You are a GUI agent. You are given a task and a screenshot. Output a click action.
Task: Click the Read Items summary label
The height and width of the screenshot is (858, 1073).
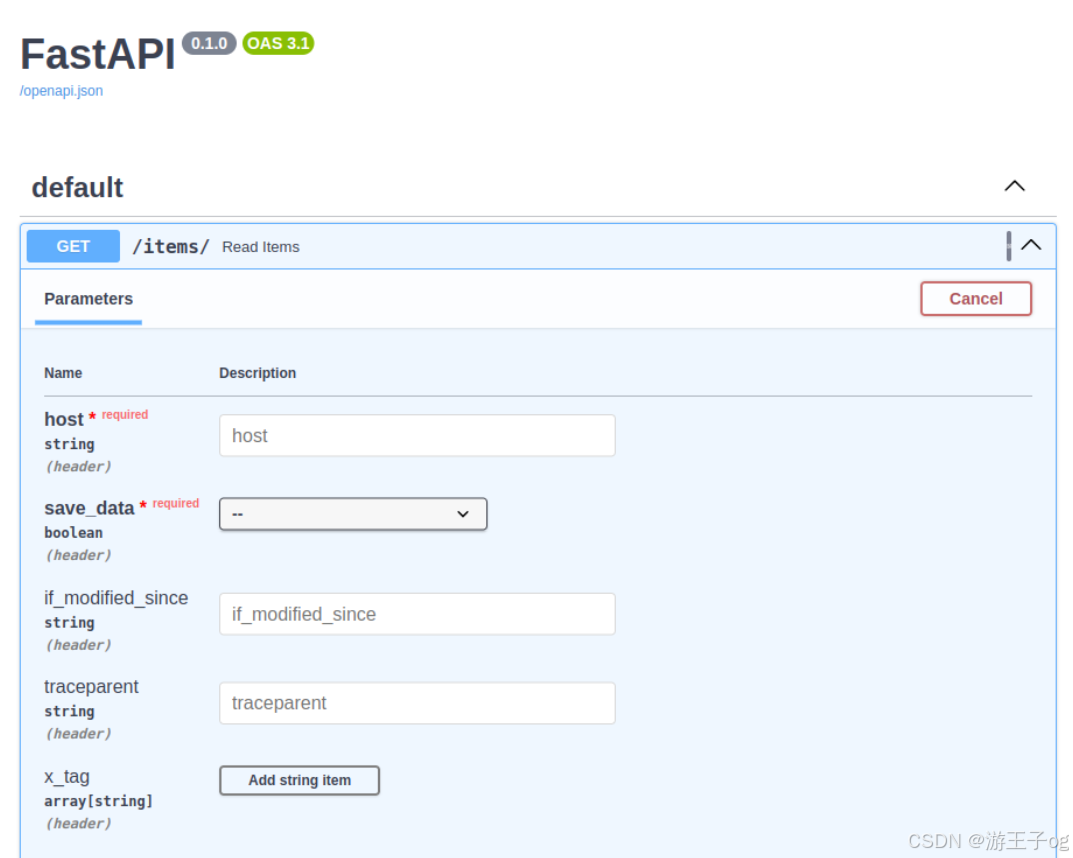point(260,247)
